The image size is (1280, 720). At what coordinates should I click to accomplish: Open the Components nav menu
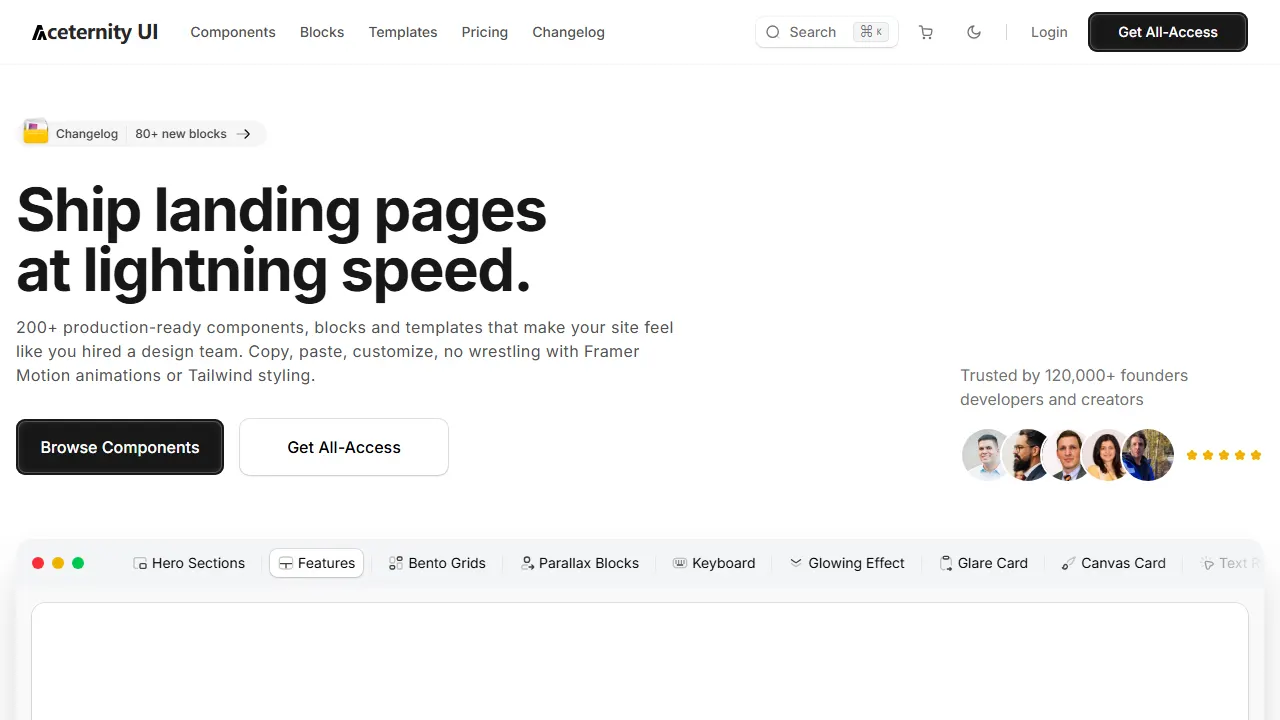233,32
